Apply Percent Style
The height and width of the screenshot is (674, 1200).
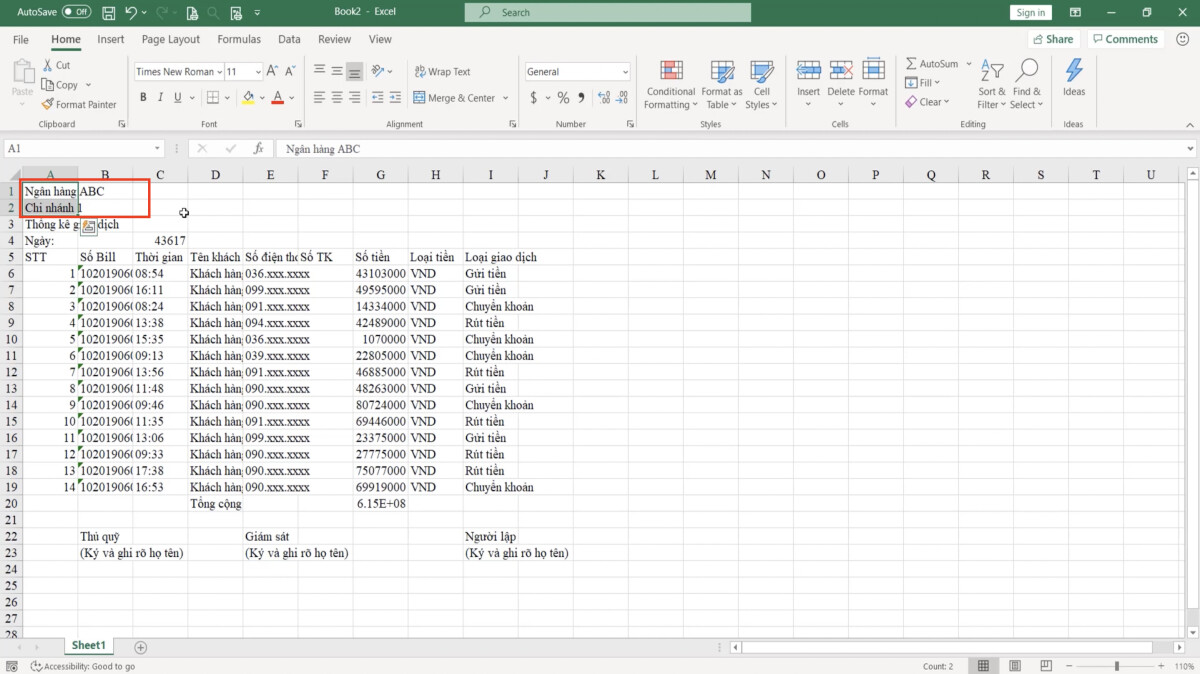563,98
